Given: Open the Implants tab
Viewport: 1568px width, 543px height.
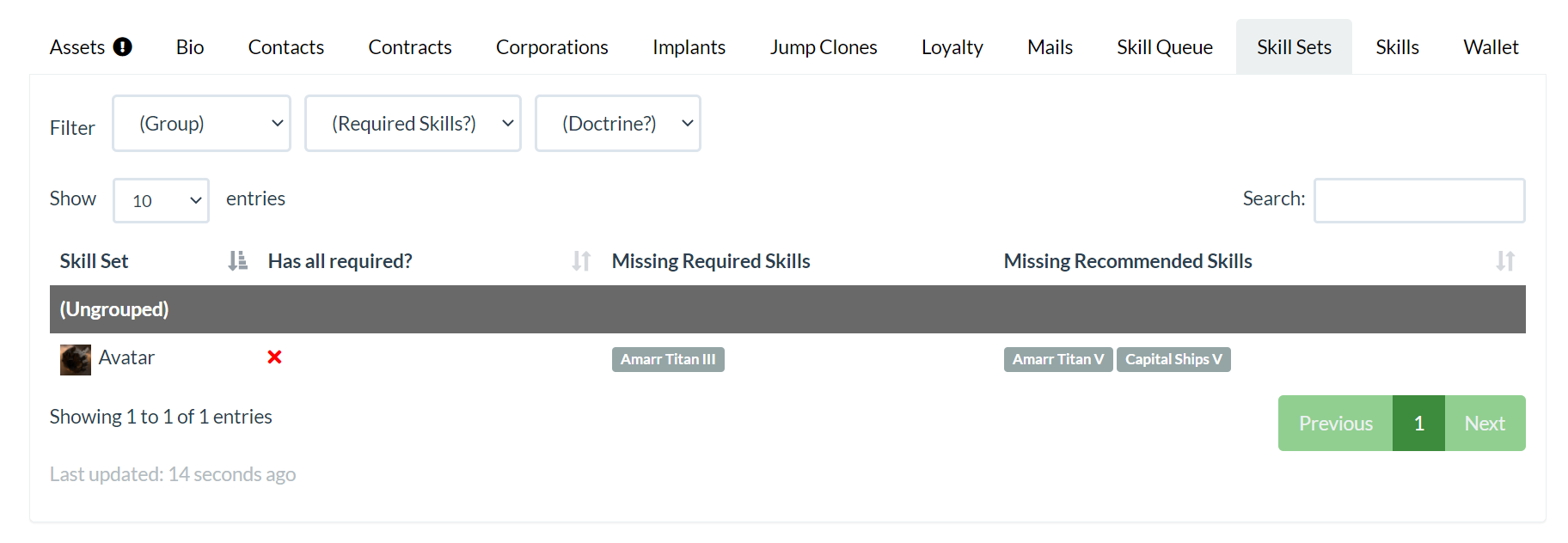Looking at the screenshot, I should [689, 46].
